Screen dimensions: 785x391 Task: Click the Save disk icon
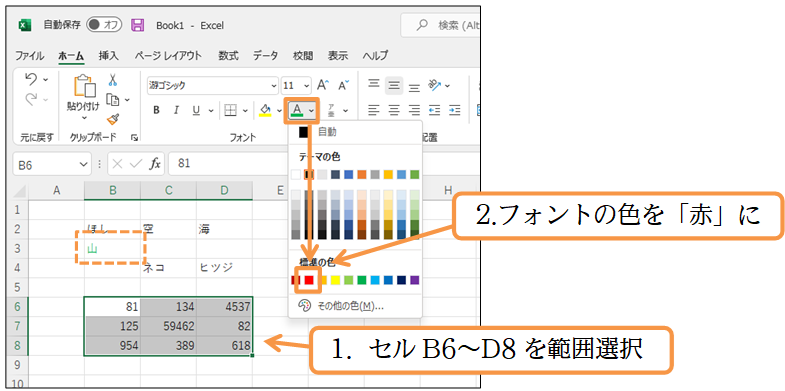[137, 25]
